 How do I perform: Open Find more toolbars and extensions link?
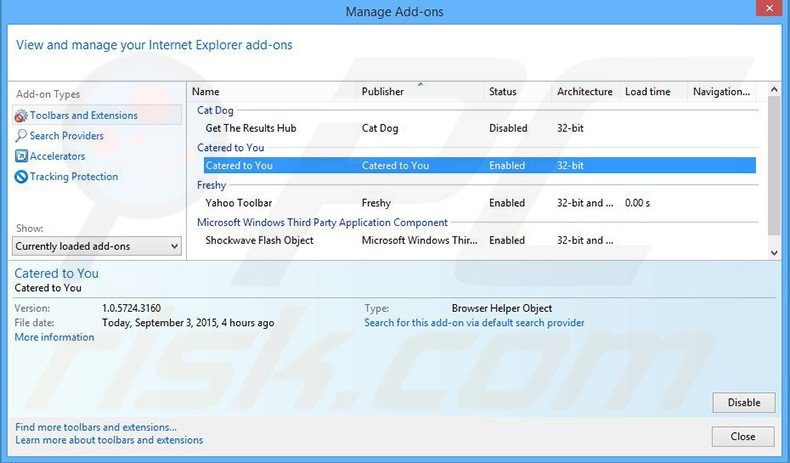pyautogui.click(x=96, y=427)
